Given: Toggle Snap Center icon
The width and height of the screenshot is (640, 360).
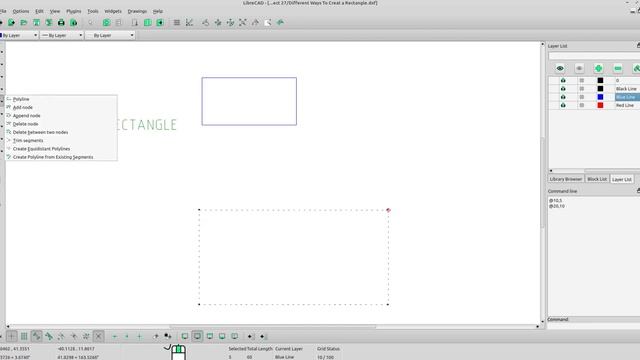Looking at the screenshot, I should [x=61, y=336].
